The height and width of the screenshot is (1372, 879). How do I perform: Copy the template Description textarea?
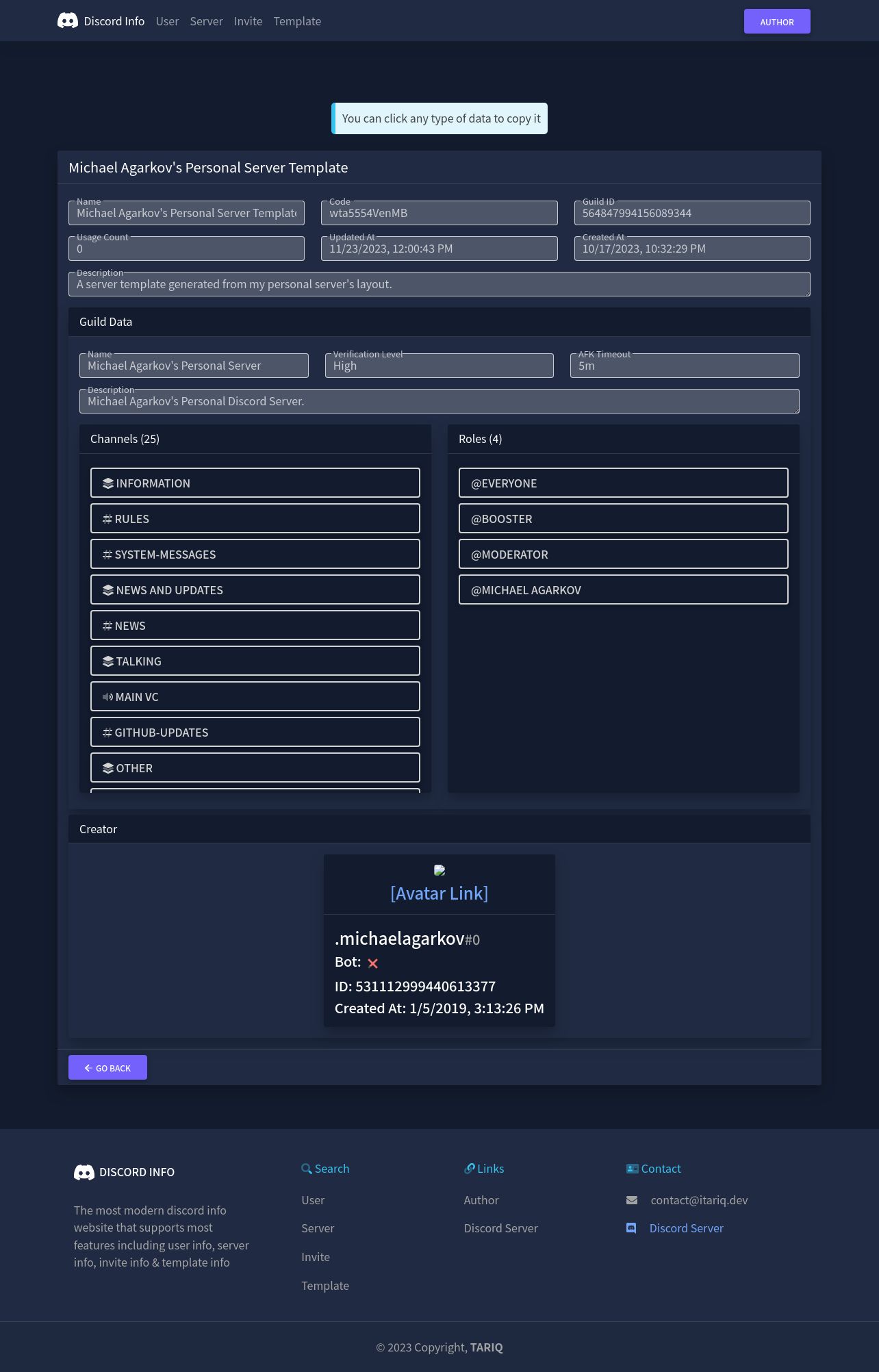pyautogui.click(x=439, y=284)
